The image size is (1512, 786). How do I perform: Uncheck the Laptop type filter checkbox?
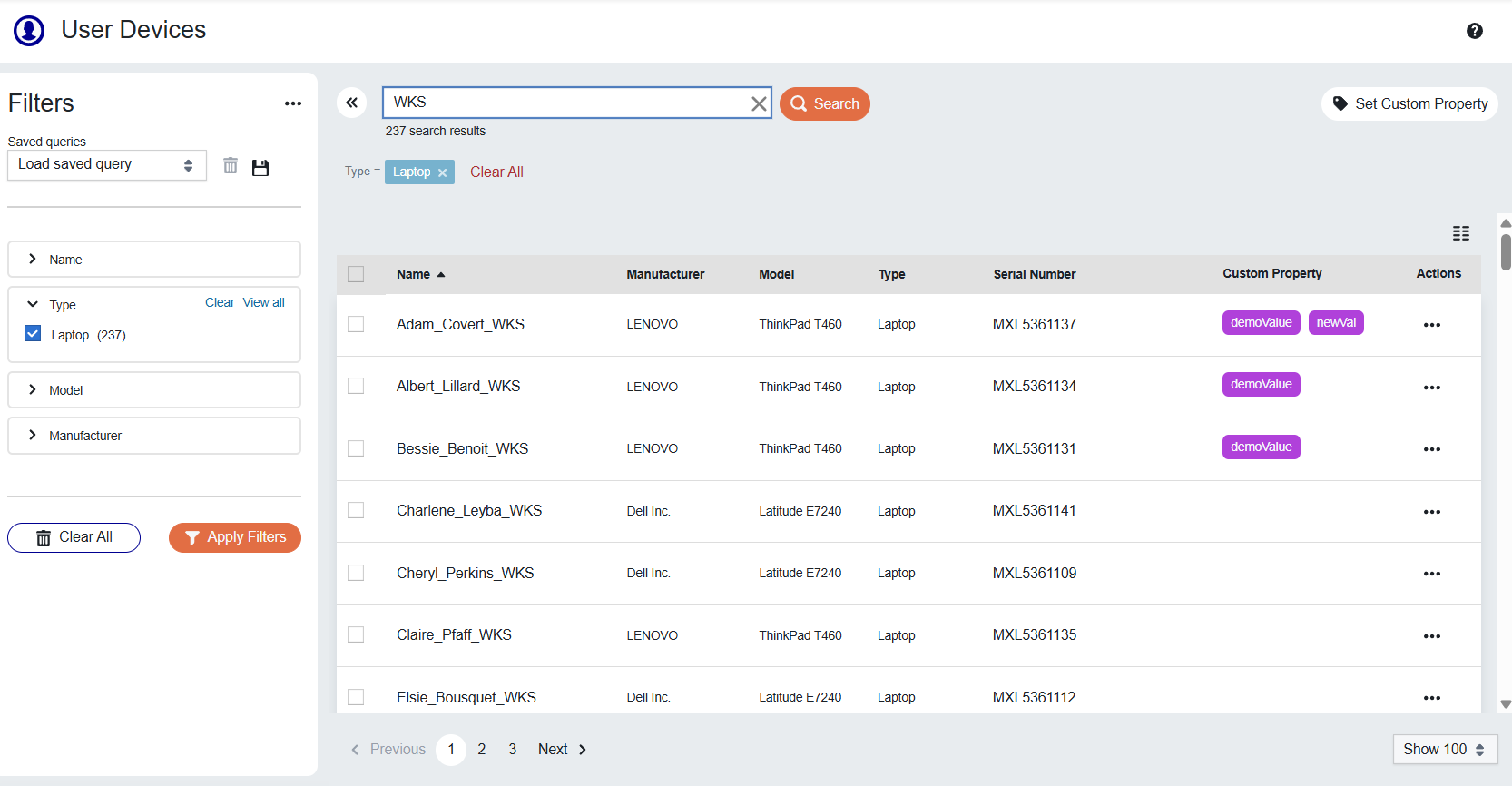[34, 334]
